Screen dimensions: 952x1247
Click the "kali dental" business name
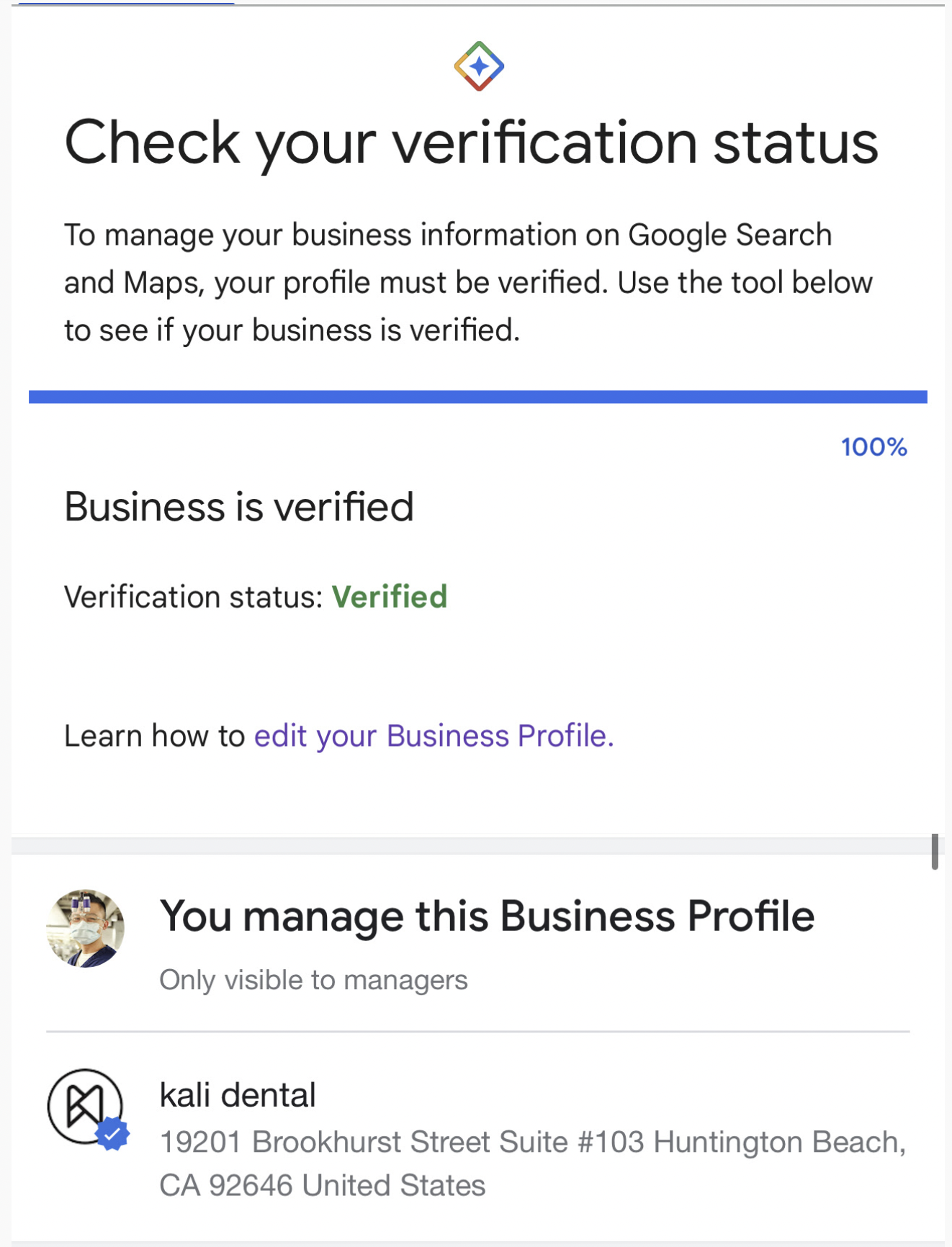click(238, 1095)
